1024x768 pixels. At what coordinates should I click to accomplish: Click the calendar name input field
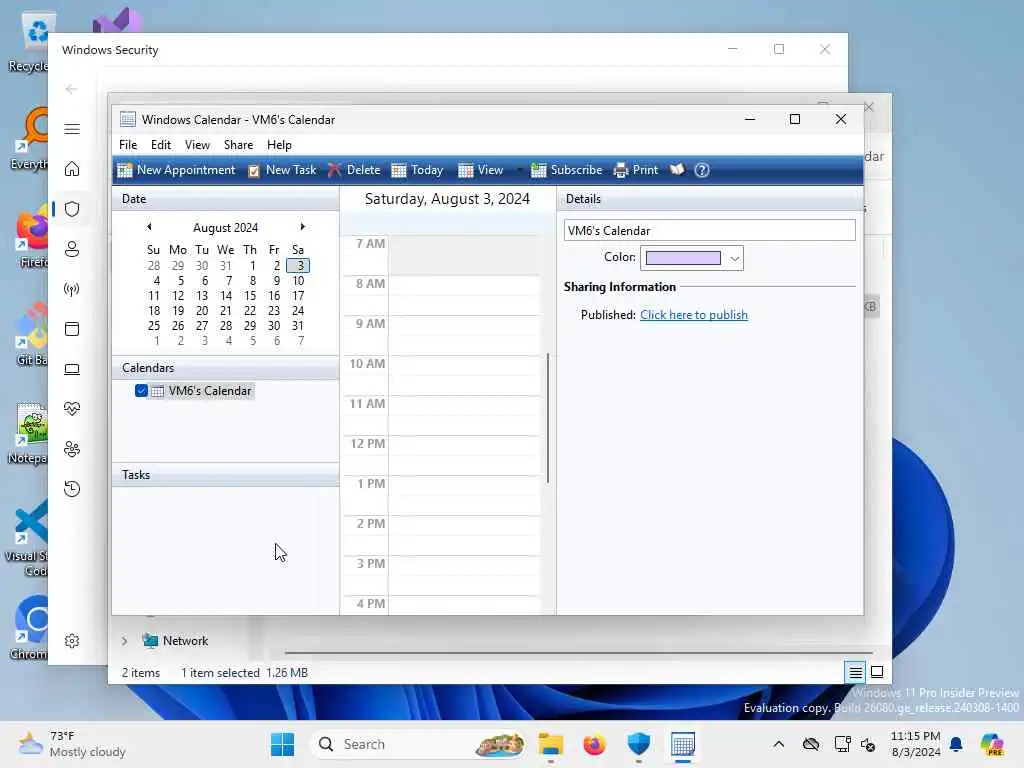tap(709, 231)
